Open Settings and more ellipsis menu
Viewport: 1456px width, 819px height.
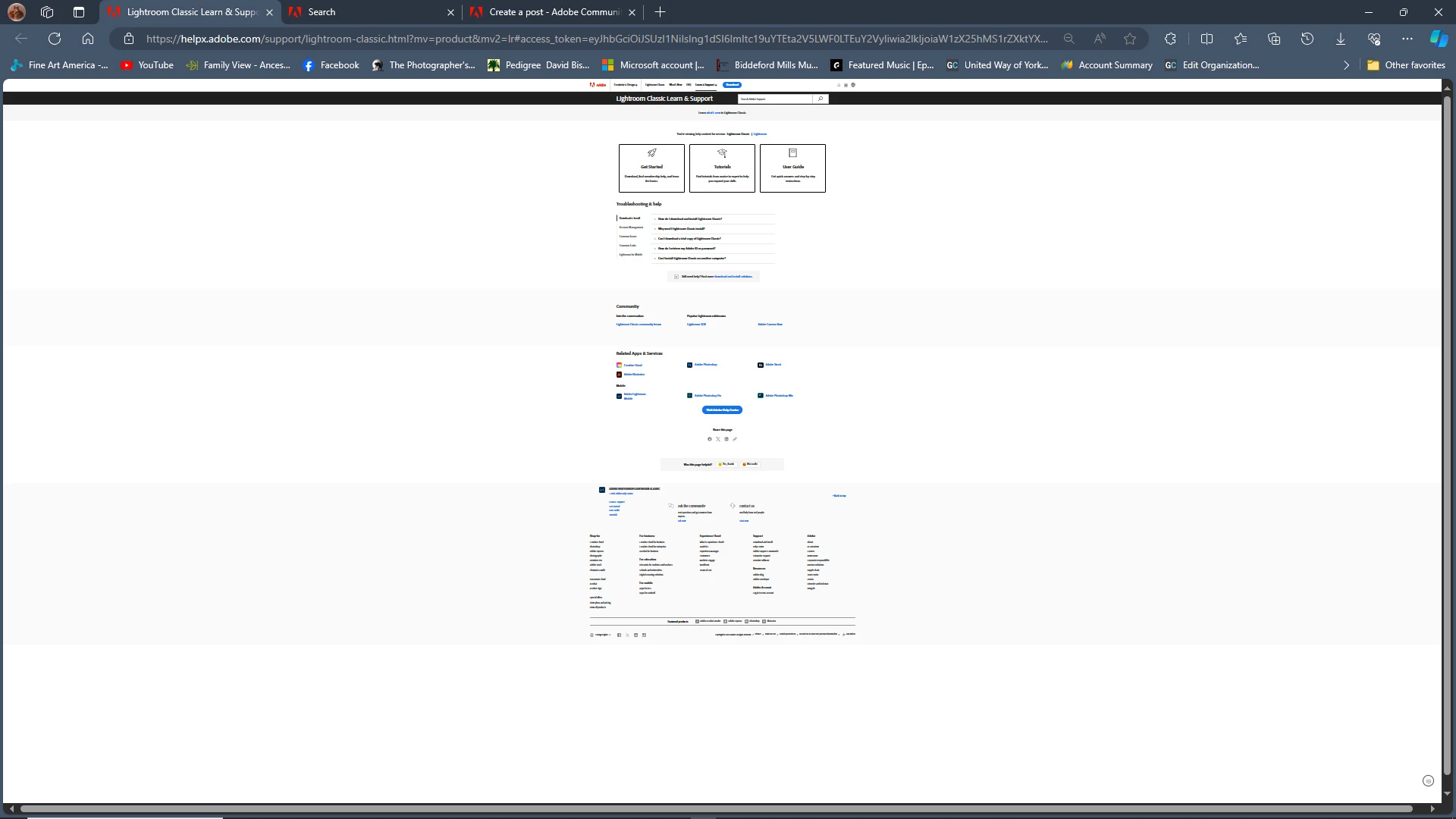(x=1407, y=39)
